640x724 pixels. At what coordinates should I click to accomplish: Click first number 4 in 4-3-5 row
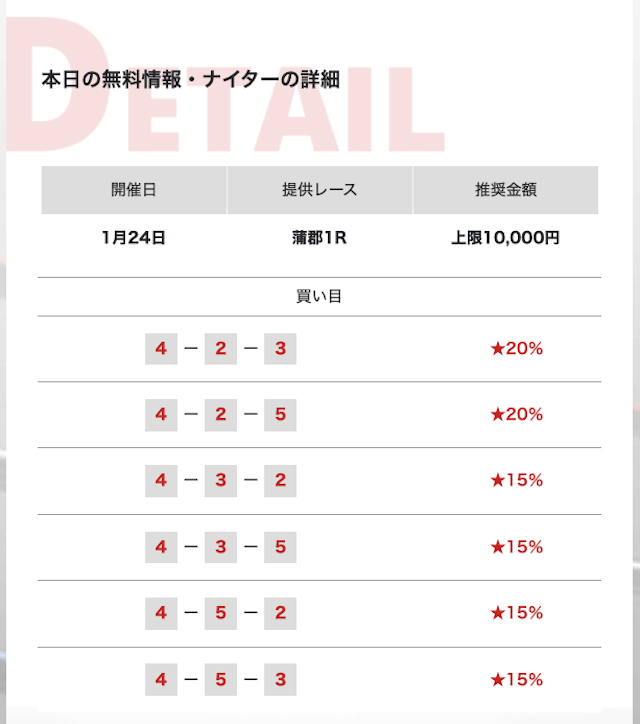161,547
